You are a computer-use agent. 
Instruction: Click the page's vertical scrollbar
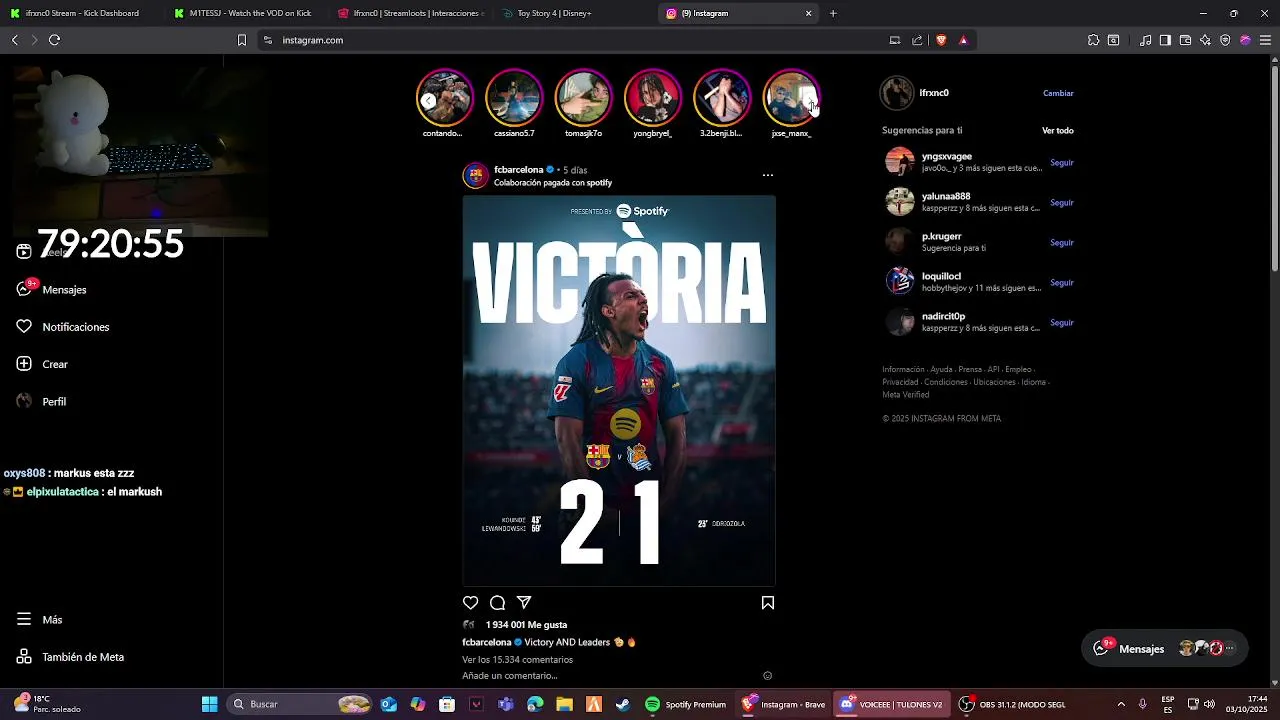(x=1275, y=170)
